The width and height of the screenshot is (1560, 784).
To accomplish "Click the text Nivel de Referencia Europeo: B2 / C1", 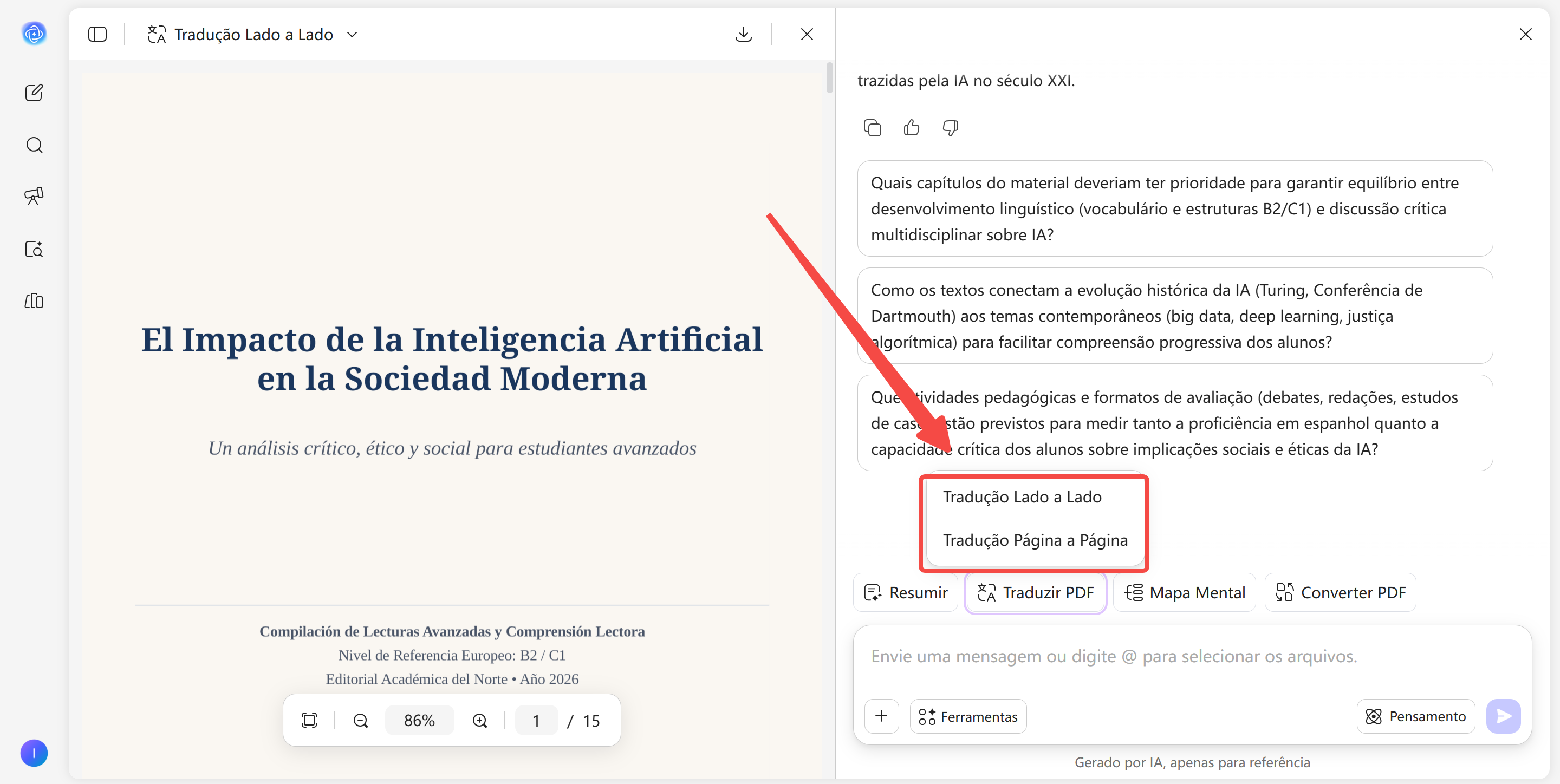I will pos(452,656).
